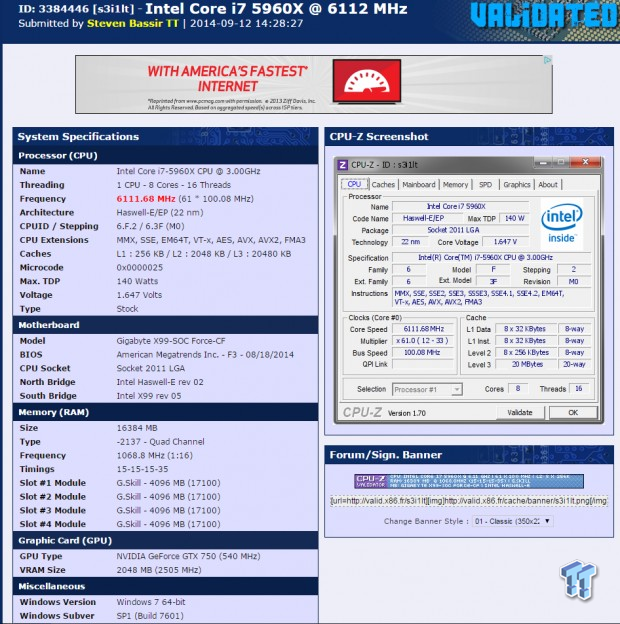Image resolution: width=620 pixels, height=624 pixels.
Task: Switch to the Mainboard tab
Action: (419, 185)
